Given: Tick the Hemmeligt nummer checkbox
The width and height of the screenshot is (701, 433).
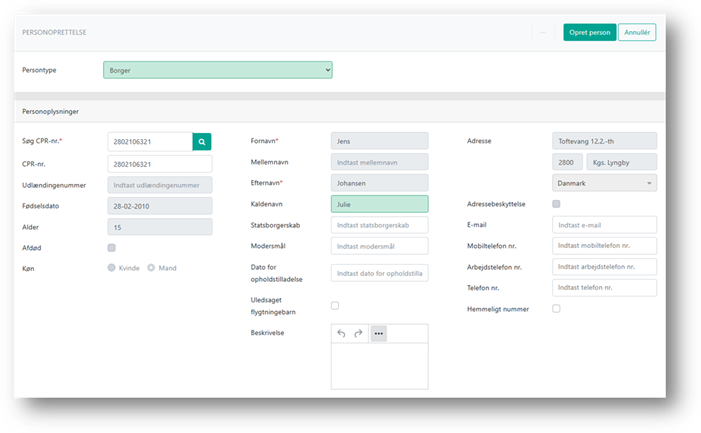Looking at the screenshot, I should tap(556, 309).
